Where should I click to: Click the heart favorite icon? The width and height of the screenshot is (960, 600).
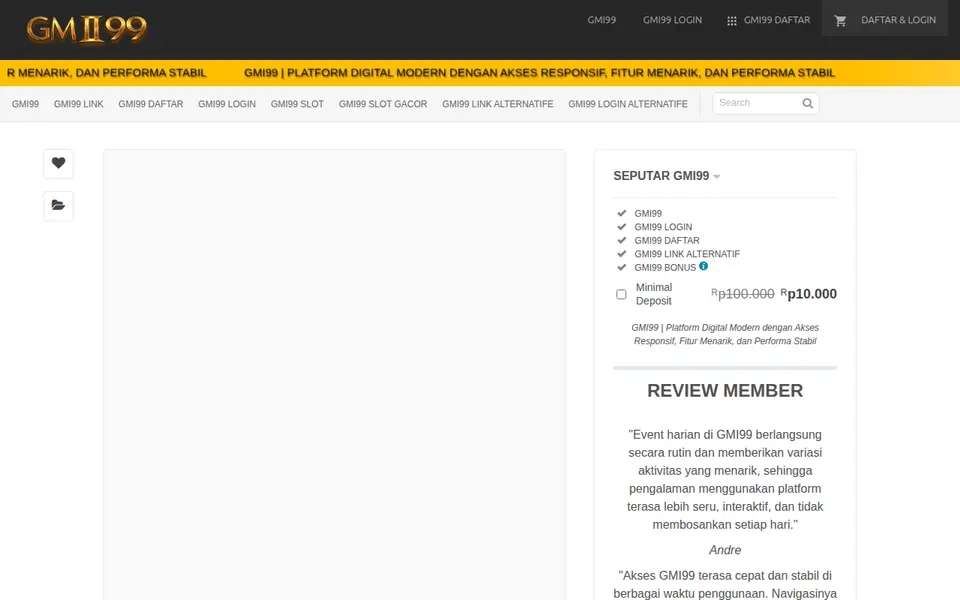[58, 163]
